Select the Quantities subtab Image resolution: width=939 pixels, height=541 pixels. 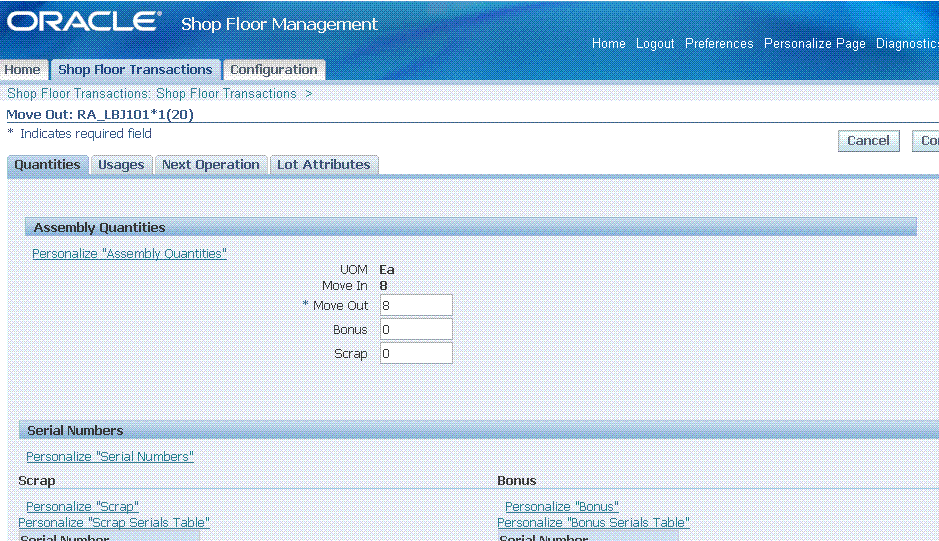(47, 165)
